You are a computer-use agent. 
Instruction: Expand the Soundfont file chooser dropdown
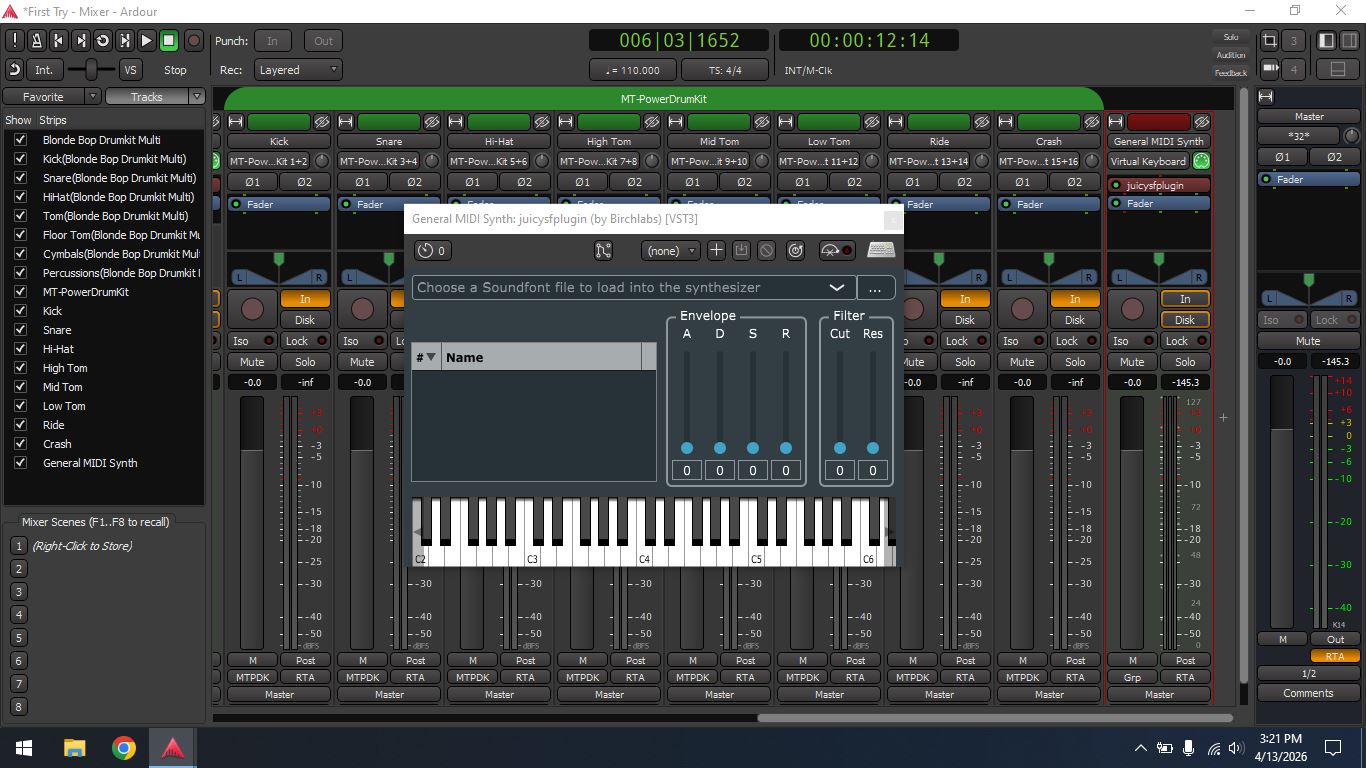(836, 288)
